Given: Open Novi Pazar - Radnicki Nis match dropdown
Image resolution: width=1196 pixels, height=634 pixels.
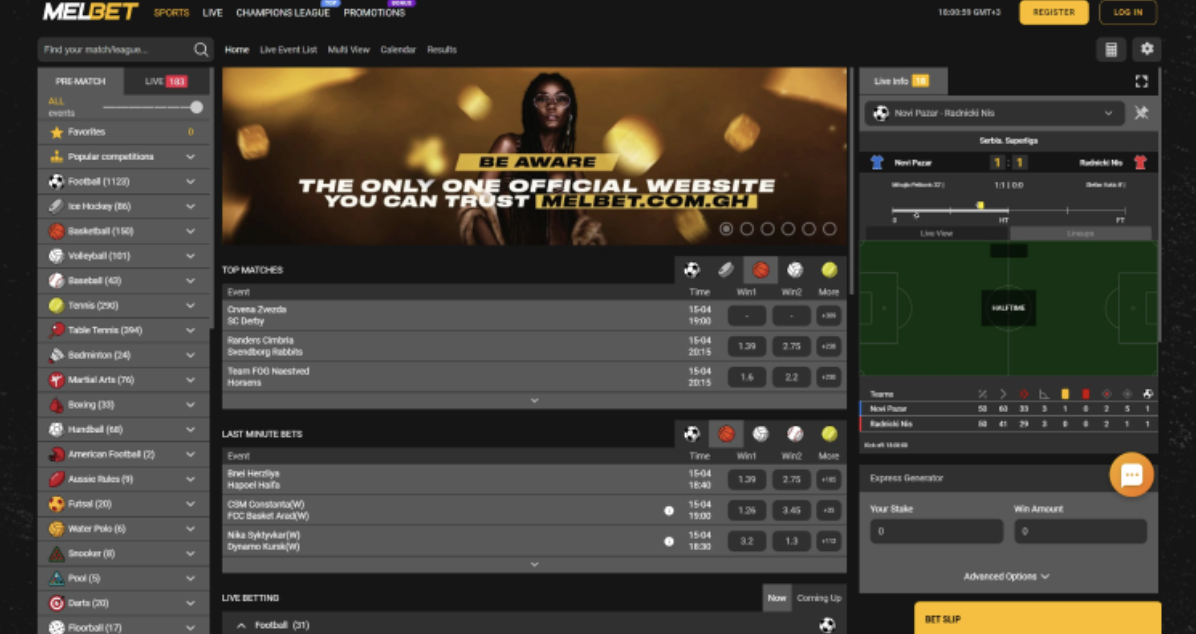Looking at the screenshot, I should point(995,113).
